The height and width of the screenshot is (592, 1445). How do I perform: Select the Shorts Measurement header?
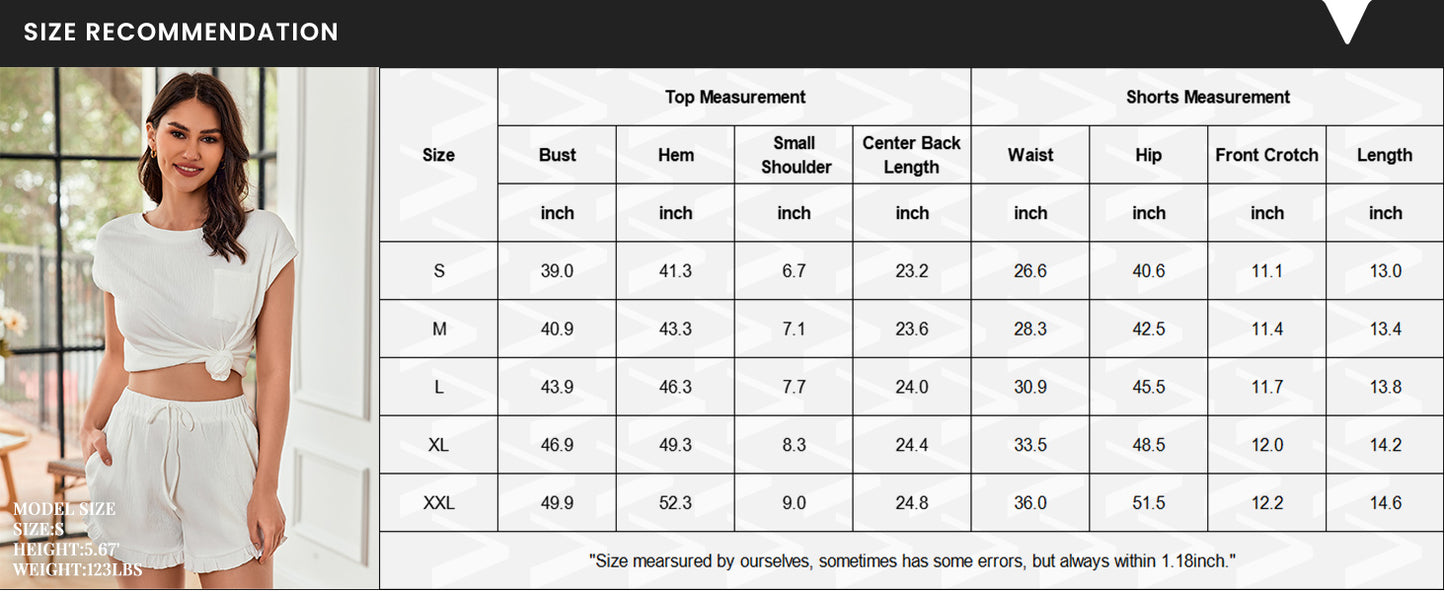pos(1208,97)
